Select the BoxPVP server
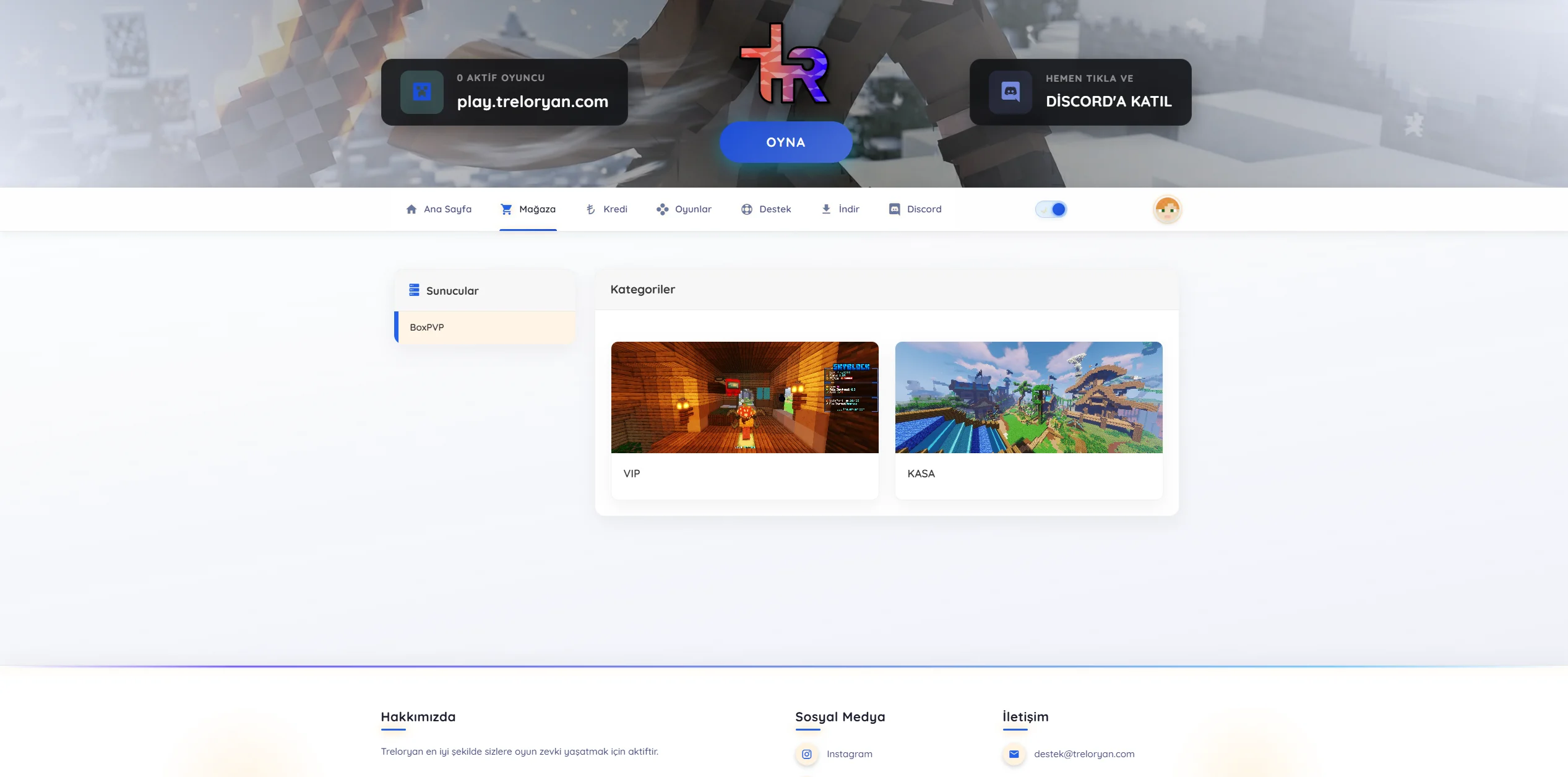1568x777 pixels. coord(485,328)
